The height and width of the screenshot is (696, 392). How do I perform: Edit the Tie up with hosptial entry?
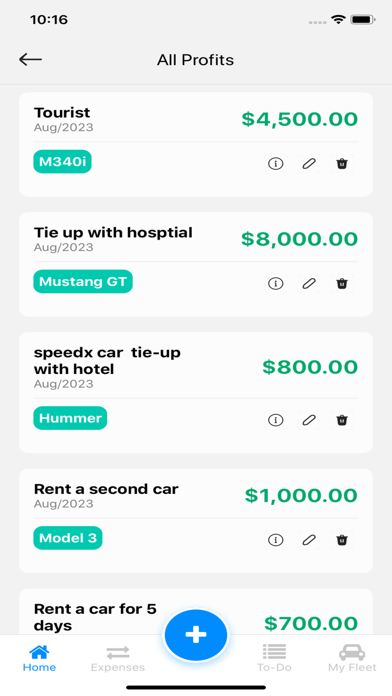309,283
